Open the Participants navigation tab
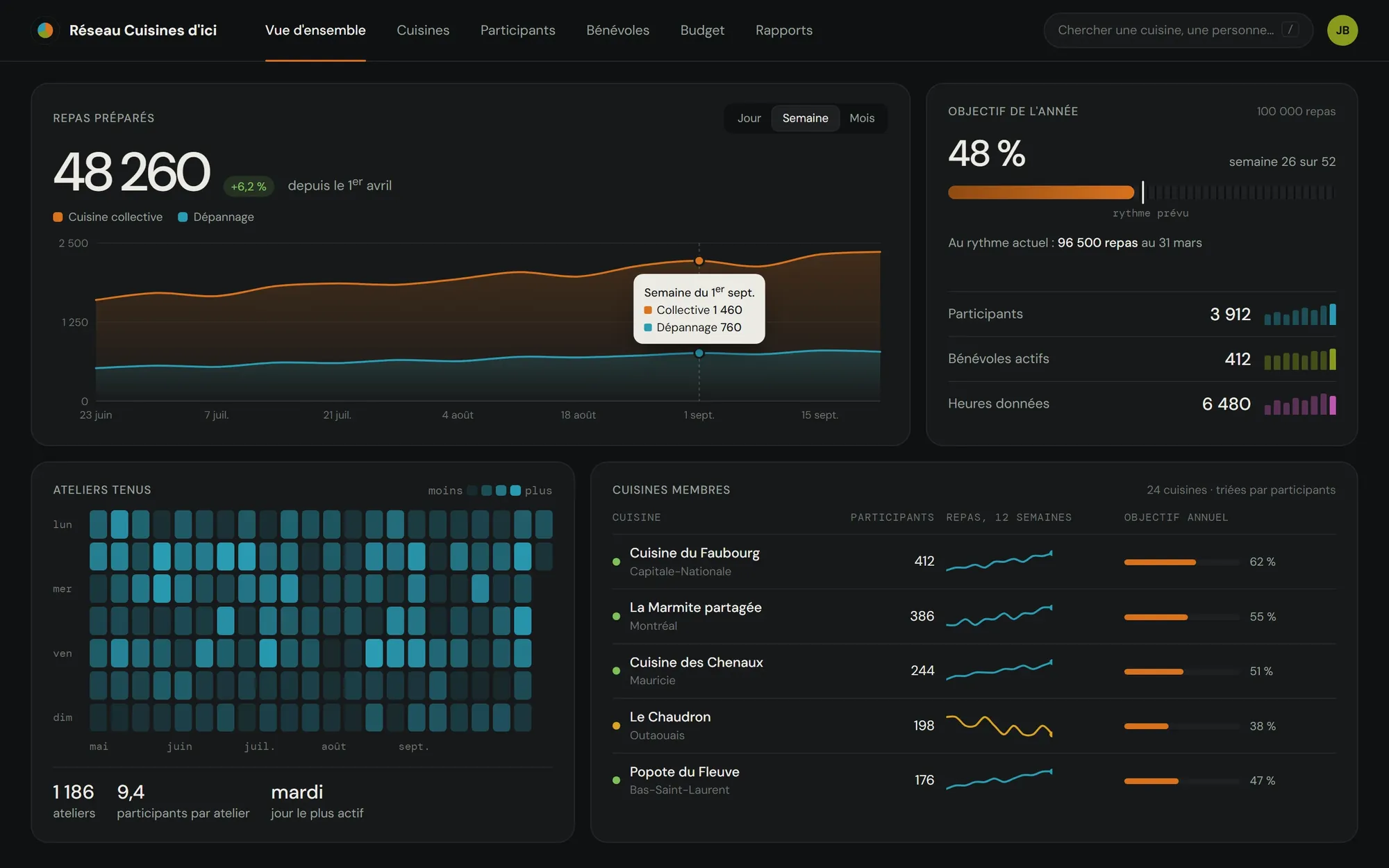This screenshot has height=868, width=1389. [517, 30]
